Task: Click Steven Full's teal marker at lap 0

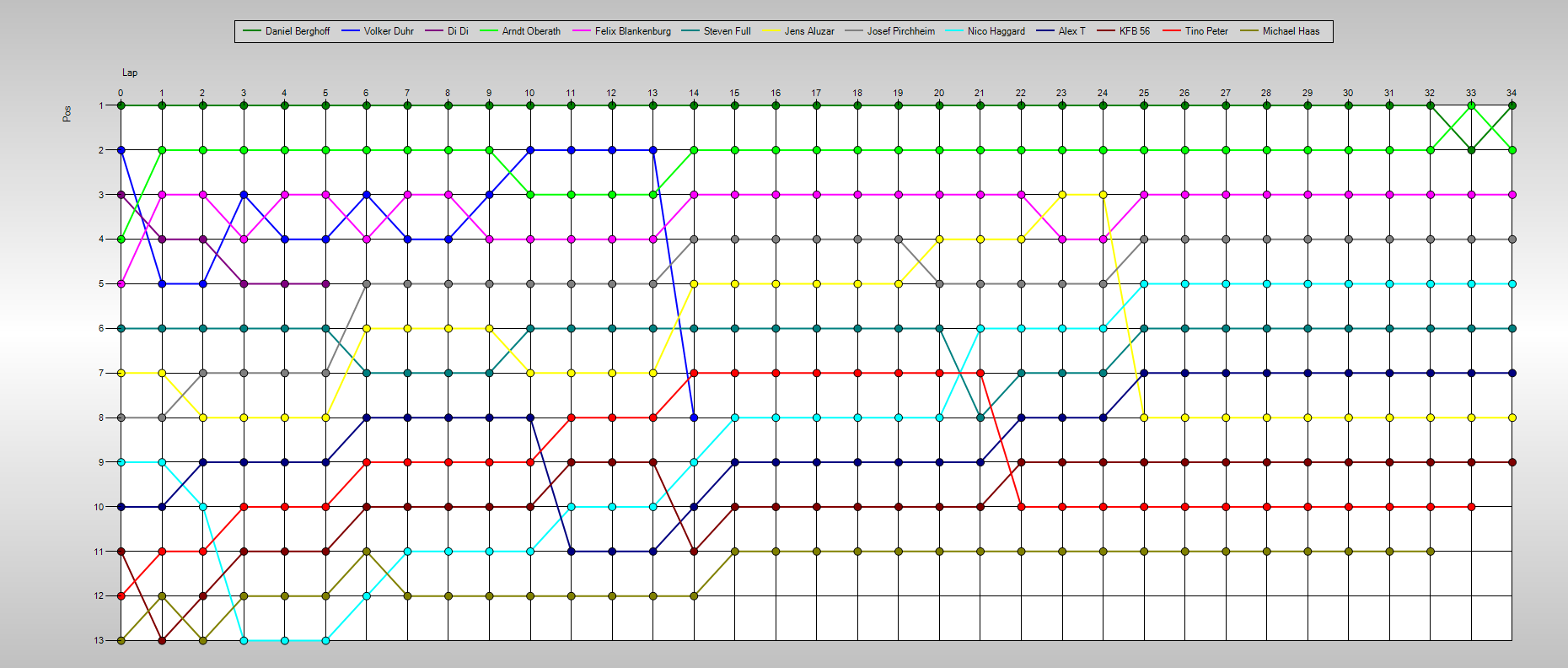Action: [121, 328]
